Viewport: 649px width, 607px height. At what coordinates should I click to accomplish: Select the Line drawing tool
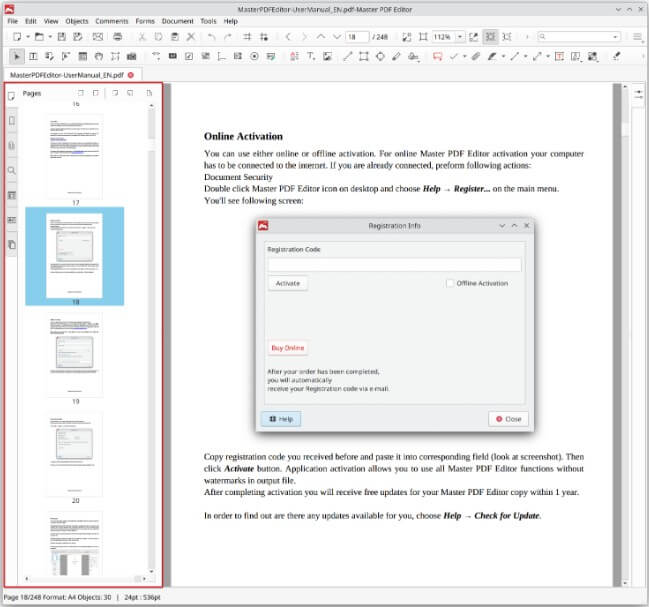[347, 56]
